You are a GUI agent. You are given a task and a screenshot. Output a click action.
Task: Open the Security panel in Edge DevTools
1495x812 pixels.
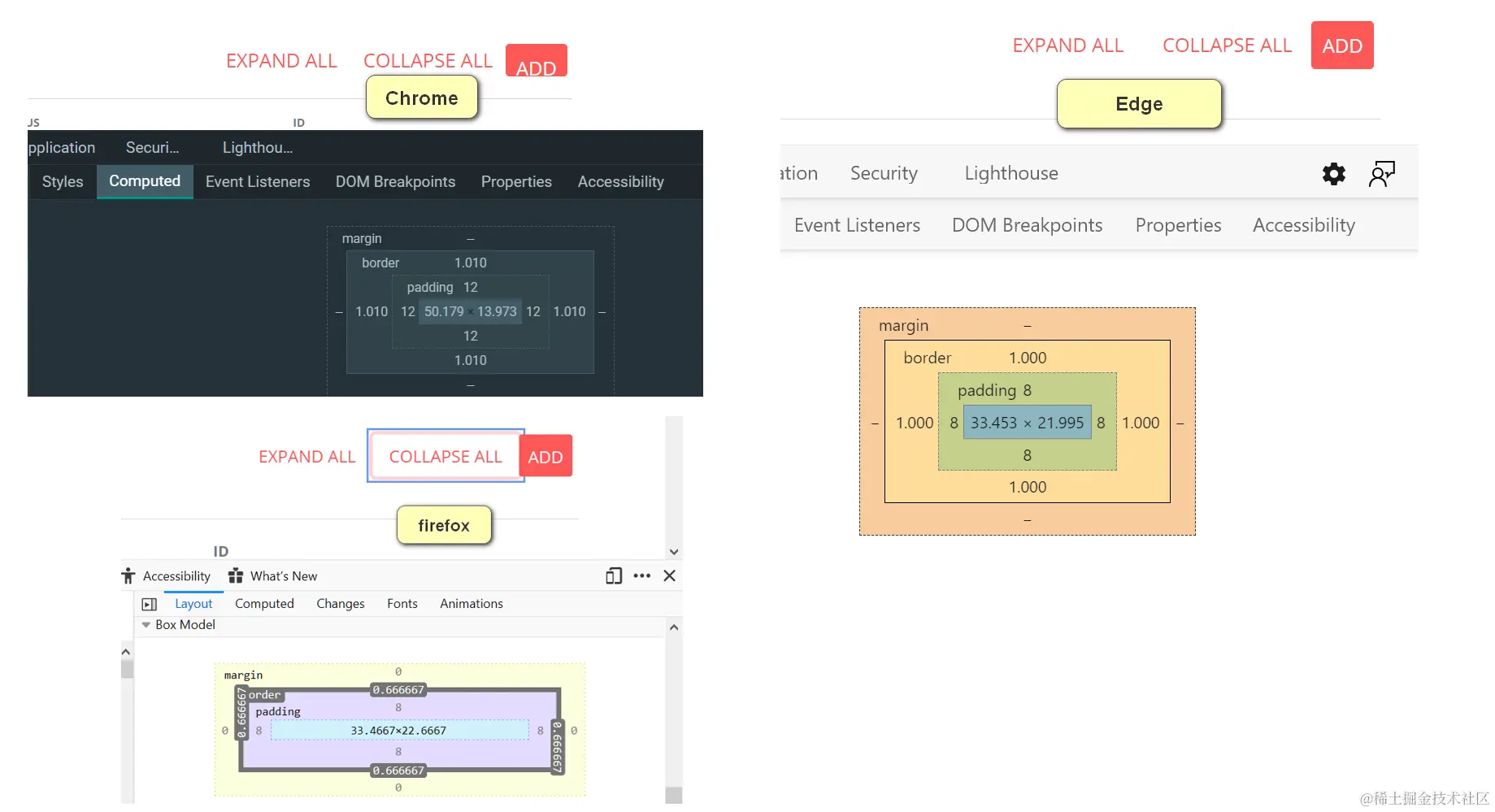[x=884, y=173]
